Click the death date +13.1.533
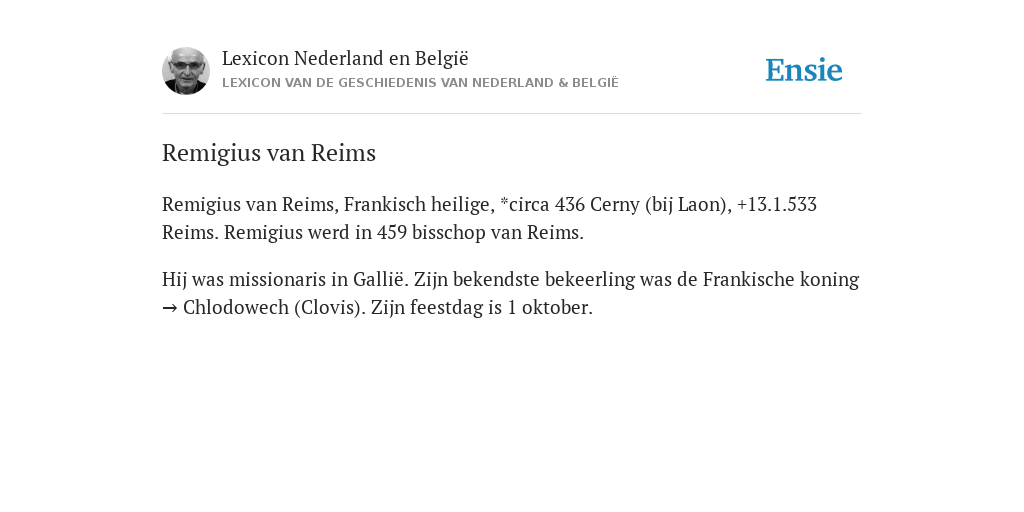Image resolution: width=1024 pixels, height=512 pixels. (776, 205)
